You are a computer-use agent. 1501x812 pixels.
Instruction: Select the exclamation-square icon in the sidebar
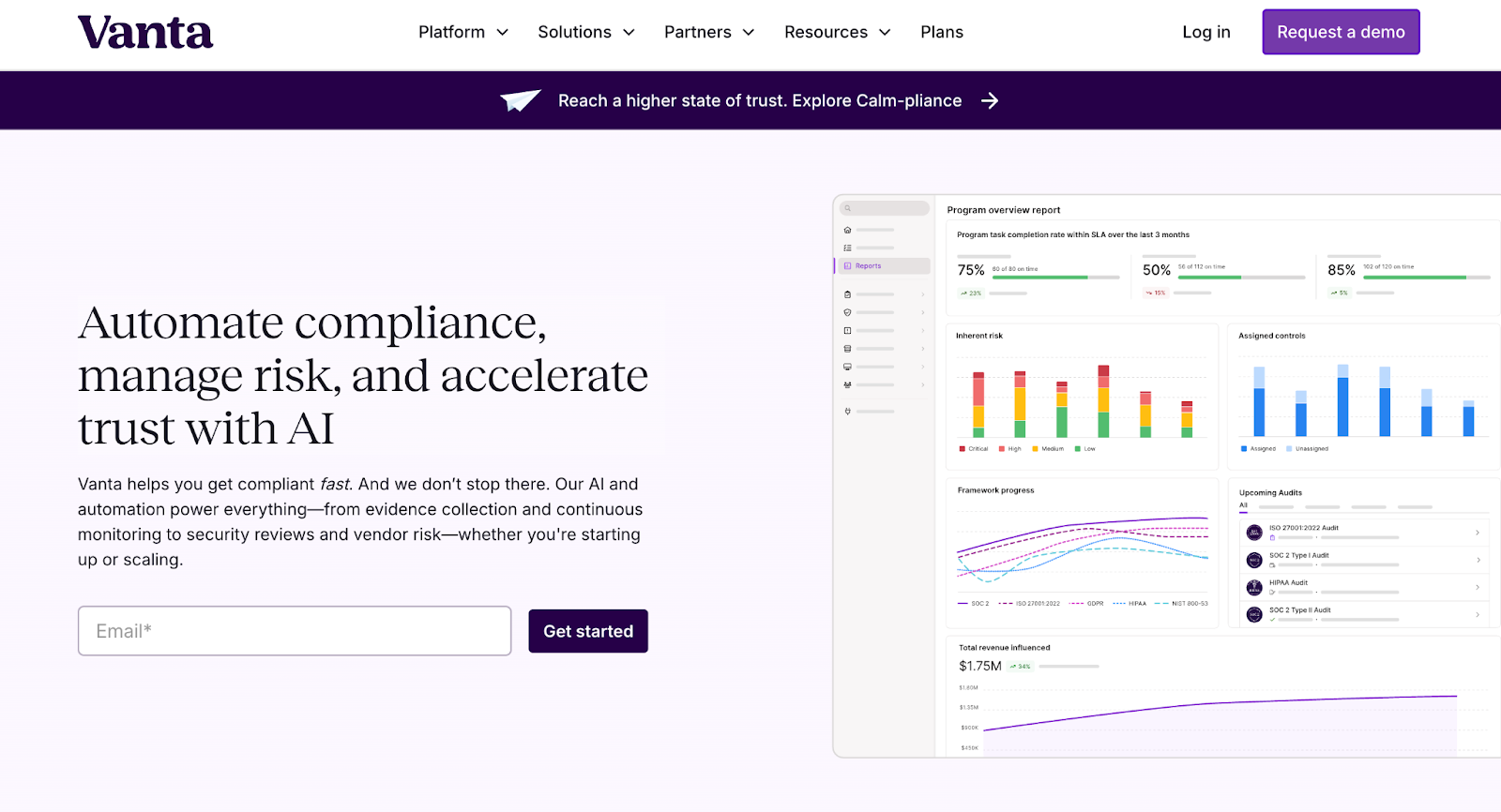pos(847,330)
